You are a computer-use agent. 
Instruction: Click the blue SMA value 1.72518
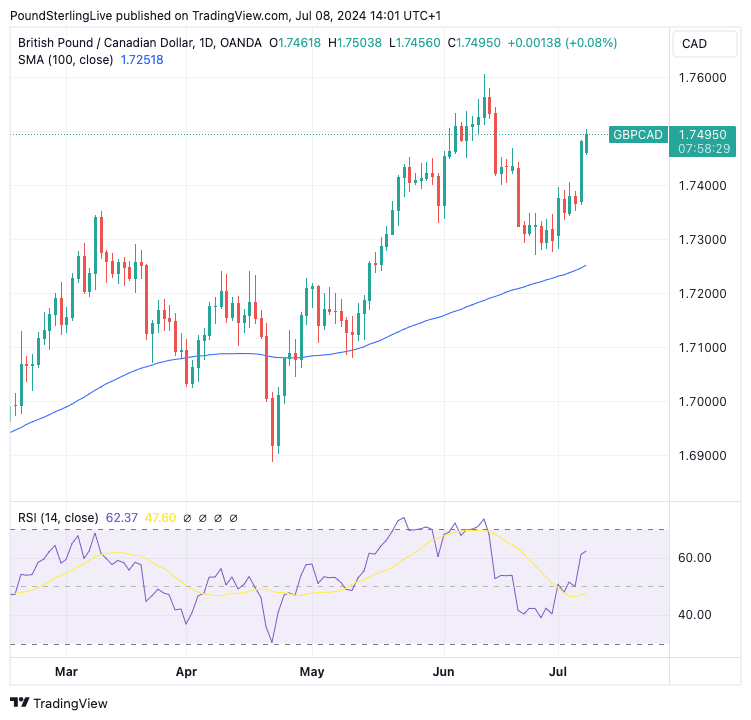click(x=141, y=60)
